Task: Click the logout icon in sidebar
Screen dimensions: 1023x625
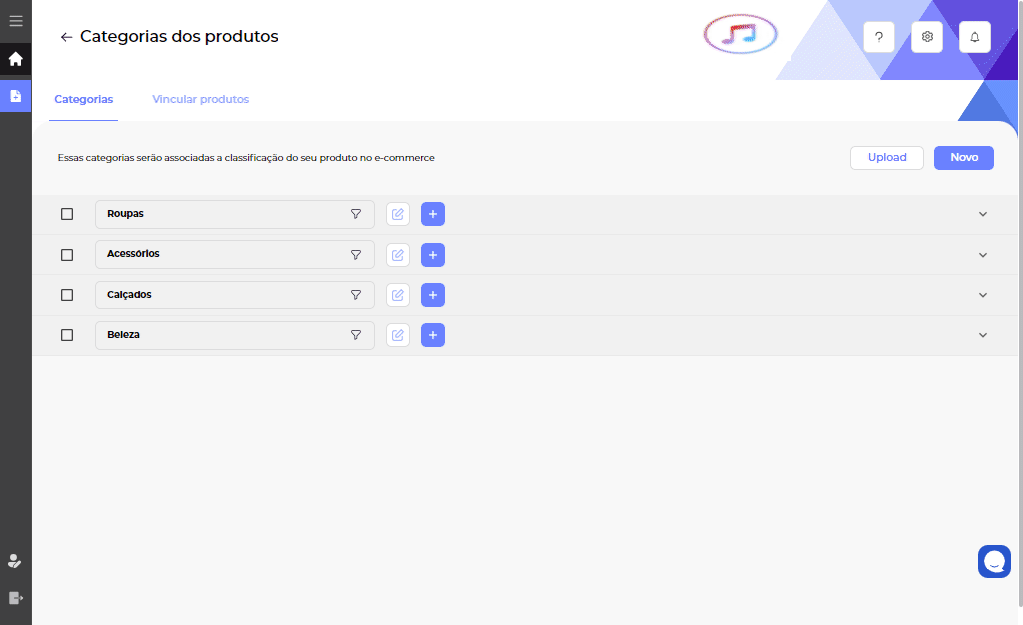Action: pos(15,598)
